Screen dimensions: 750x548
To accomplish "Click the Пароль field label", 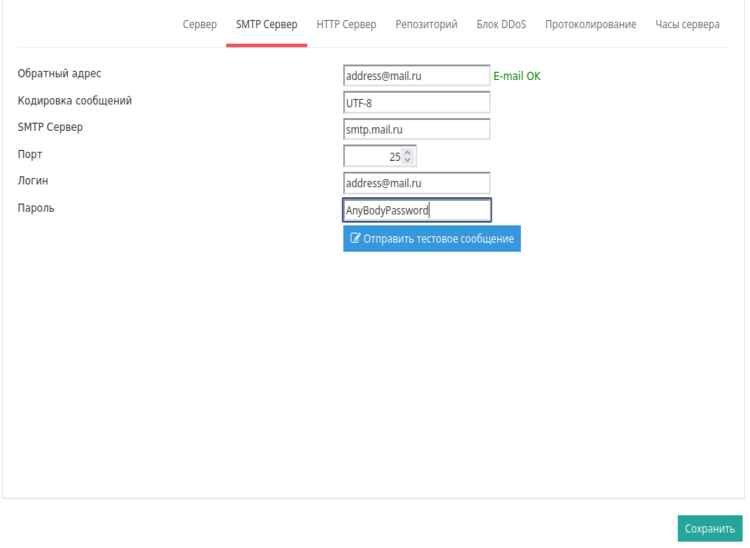I will (36, 208).
